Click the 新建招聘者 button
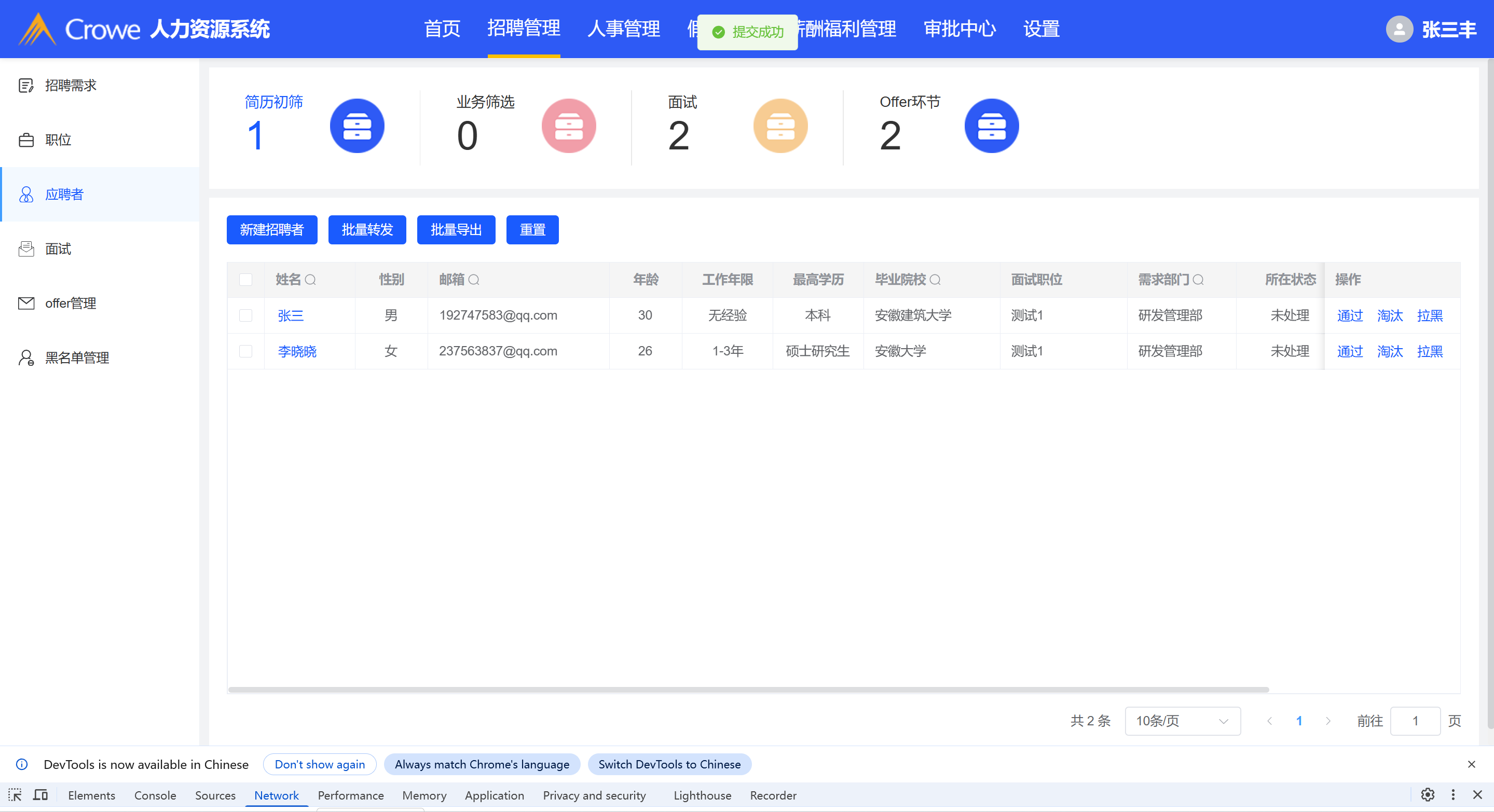This screenshot has width=1494, height=812. 271,230
